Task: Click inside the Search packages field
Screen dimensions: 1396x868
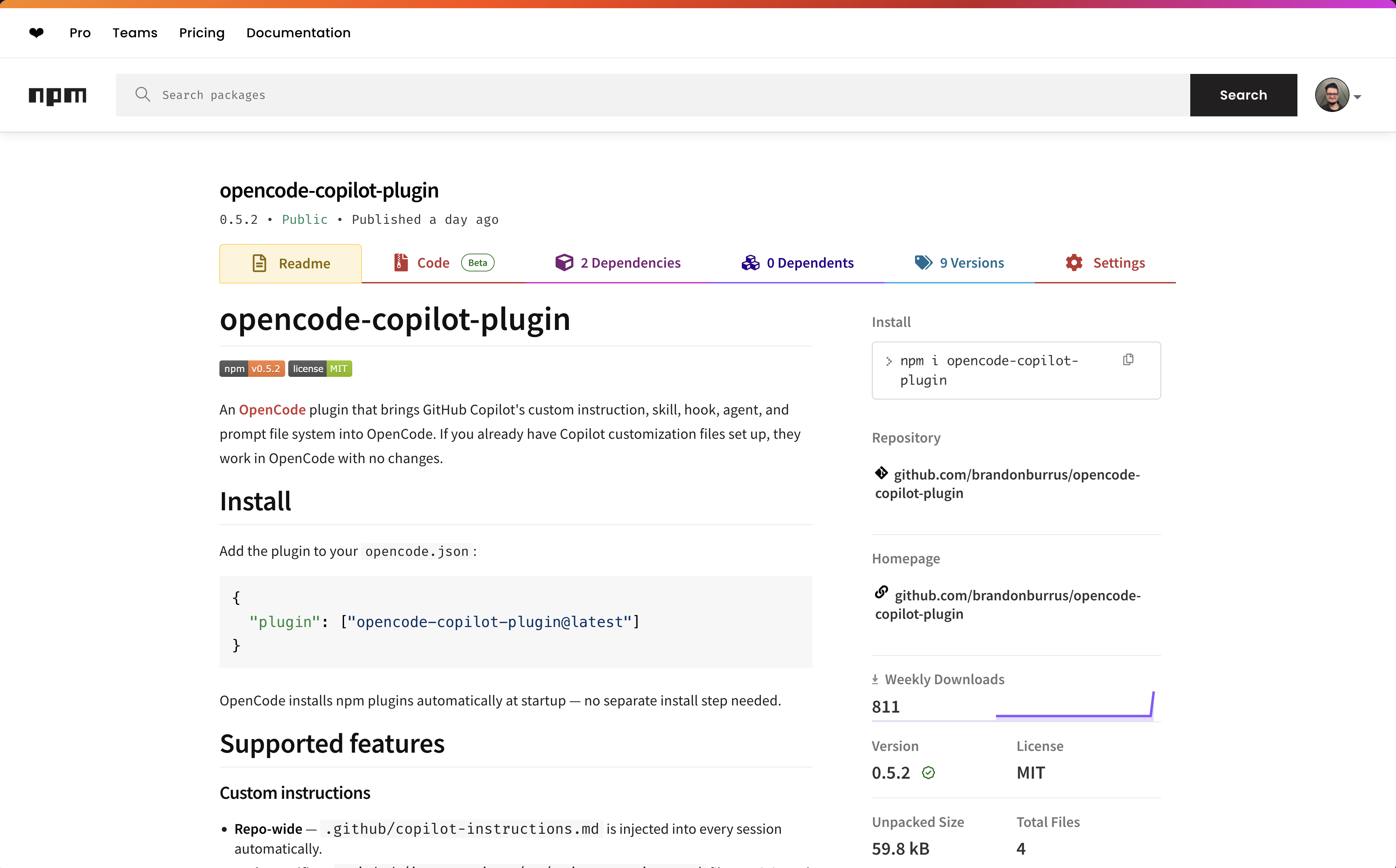Action: pyautogui.click(x=344, y=95)
